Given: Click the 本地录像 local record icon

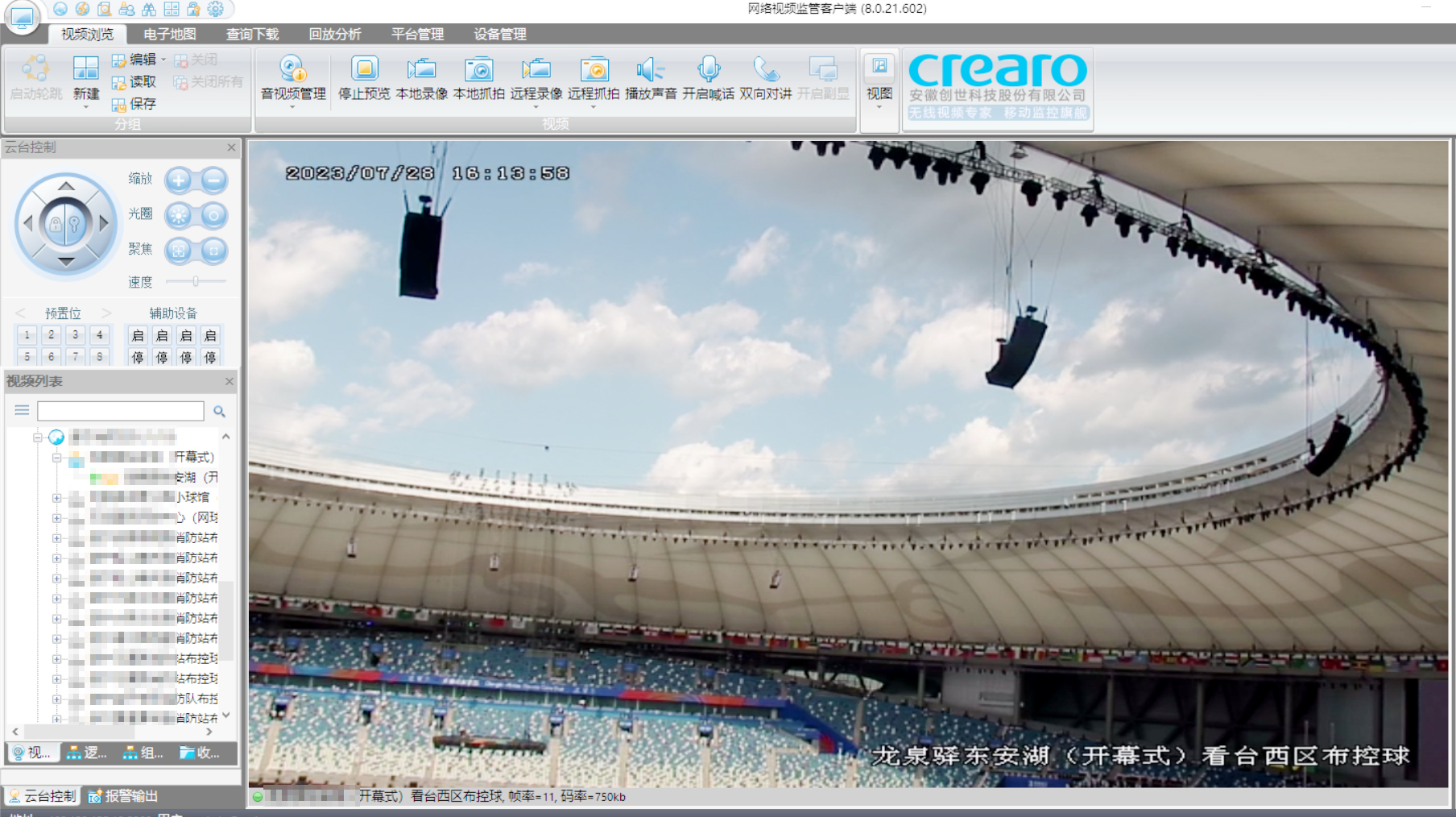Looking at the screenshot, I should pyautogui.click(x=421, y=71).
